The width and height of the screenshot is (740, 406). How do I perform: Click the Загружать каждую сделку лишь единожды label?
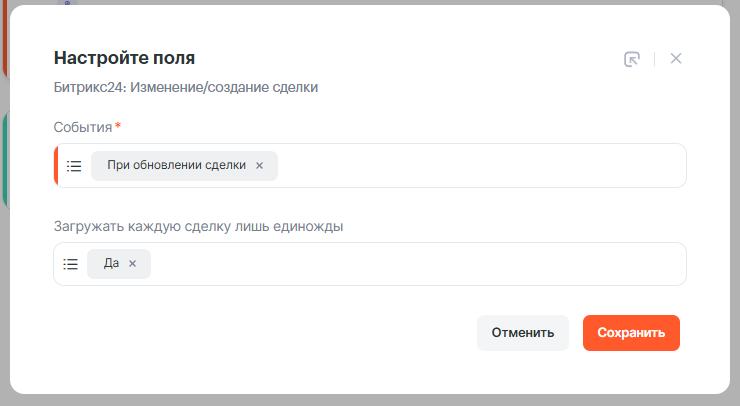[x=198, y=226]
